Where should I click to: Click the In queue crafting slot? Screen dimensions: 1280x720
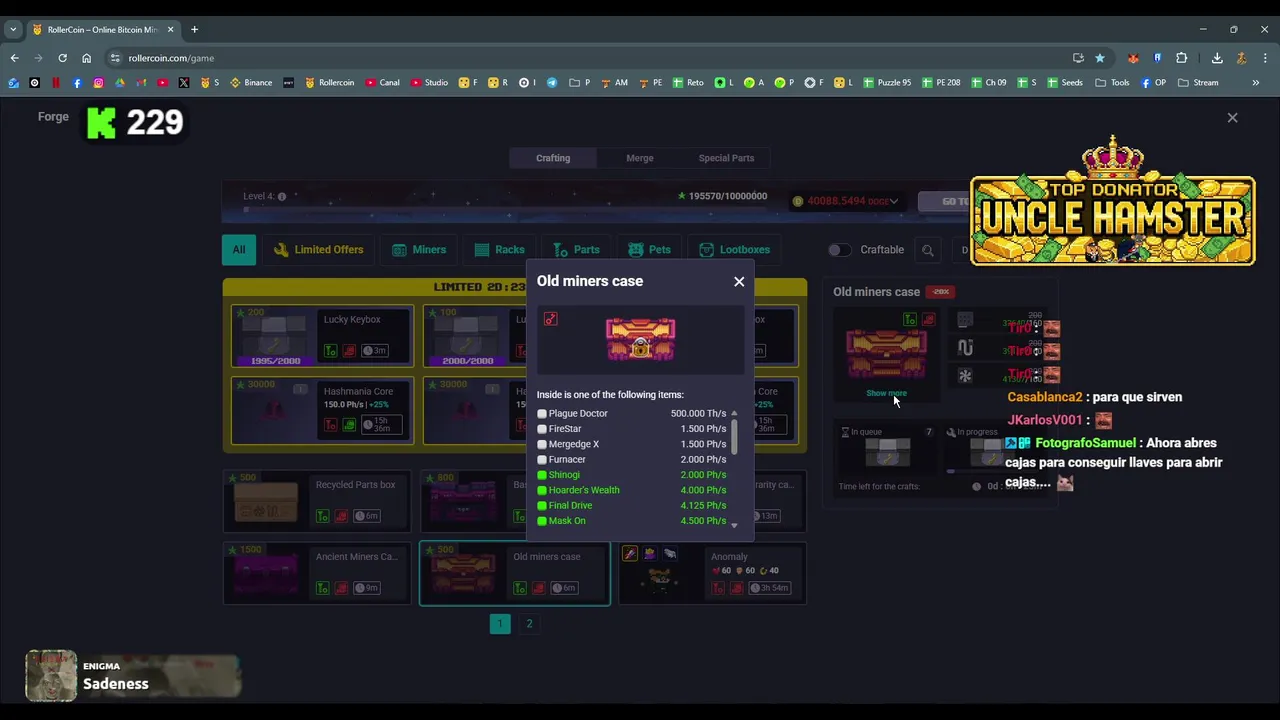(887, 453)
